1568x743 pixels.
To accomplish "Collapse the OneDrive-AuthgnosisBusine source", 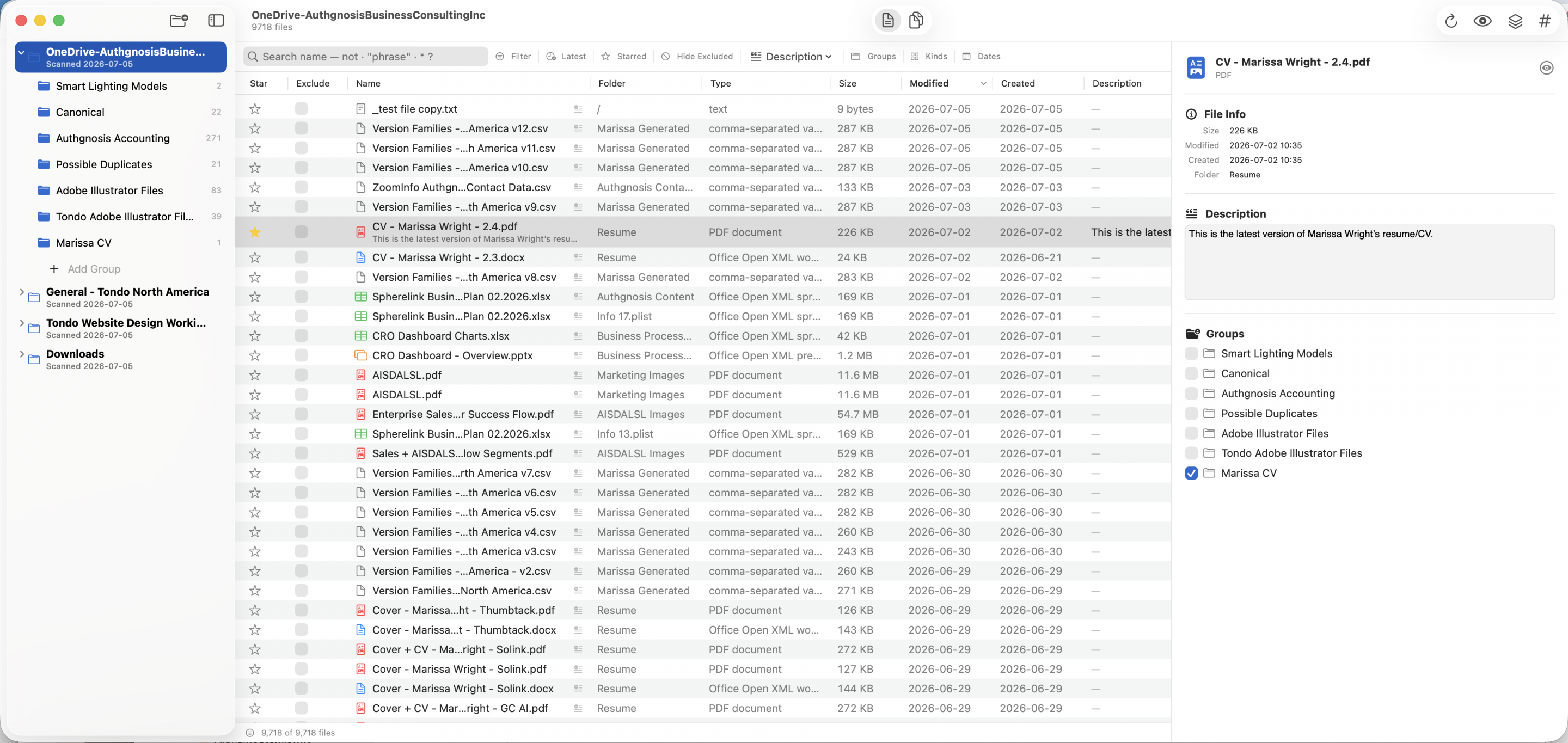I will click(21, 52).
